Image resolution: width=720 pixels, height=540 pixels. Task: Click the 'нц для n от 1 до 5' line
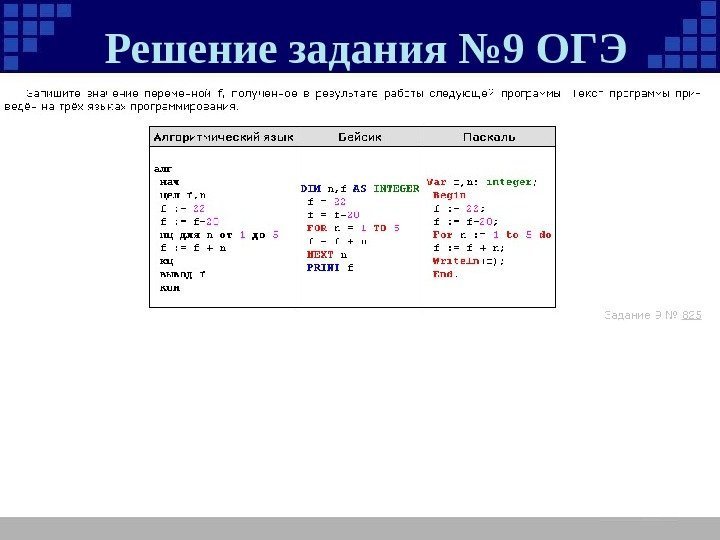pos(219,235)
